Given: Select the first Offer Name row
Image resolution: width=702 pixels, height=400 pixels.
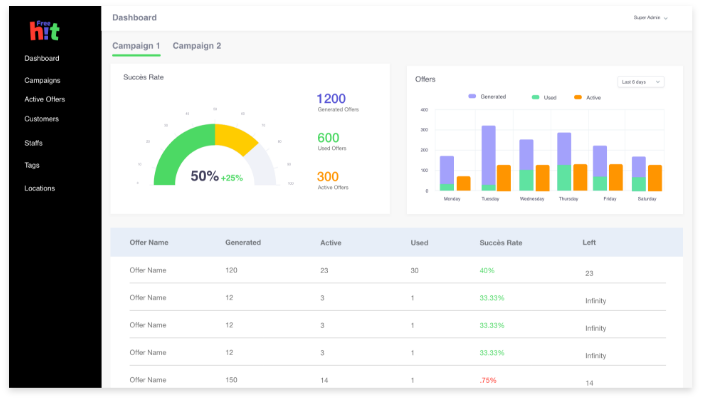Looking at the screenshot, I should tap(148, 270).
